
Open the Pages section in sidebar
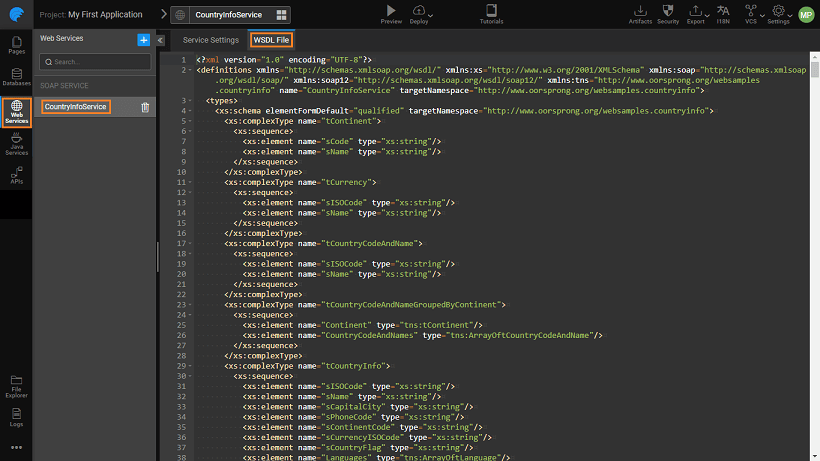coord(16,44)
